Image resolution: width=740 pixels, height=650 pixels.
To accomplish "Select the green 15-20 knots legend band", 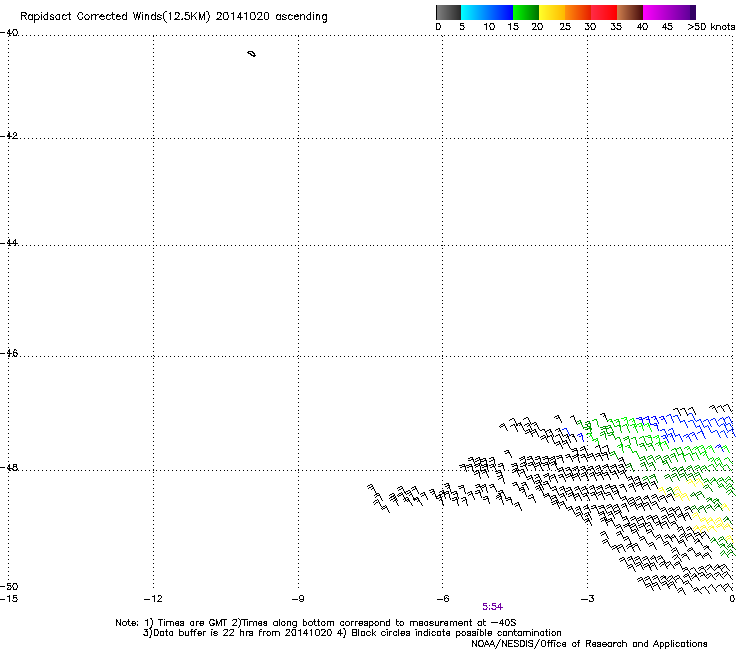I will pos(526,12).
